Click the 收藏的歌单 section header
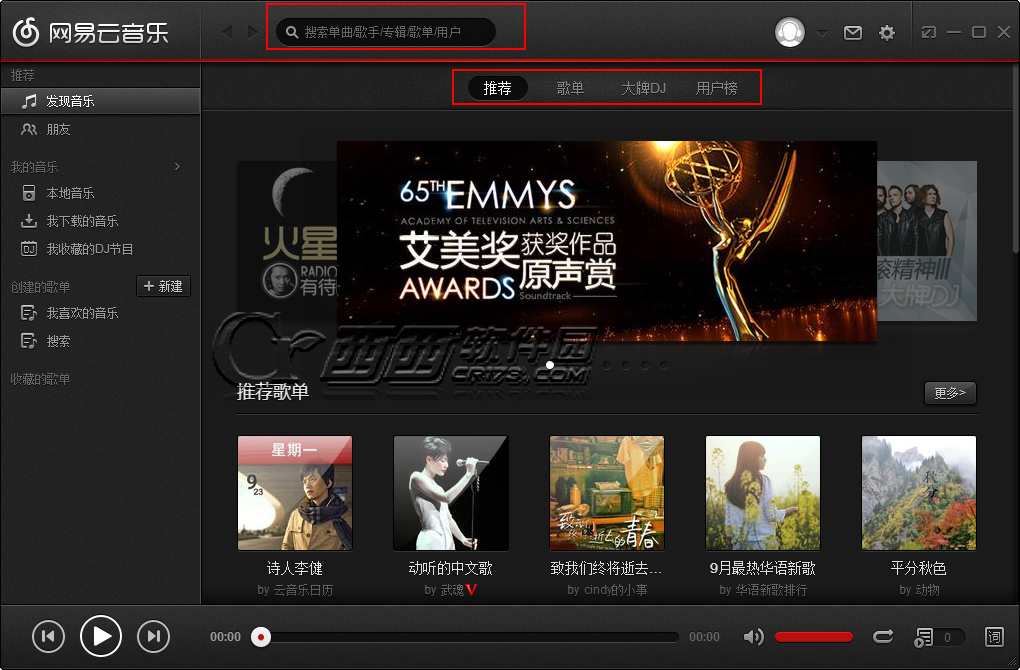Screen dimensions: 1020x670 [x=40, y=379]
